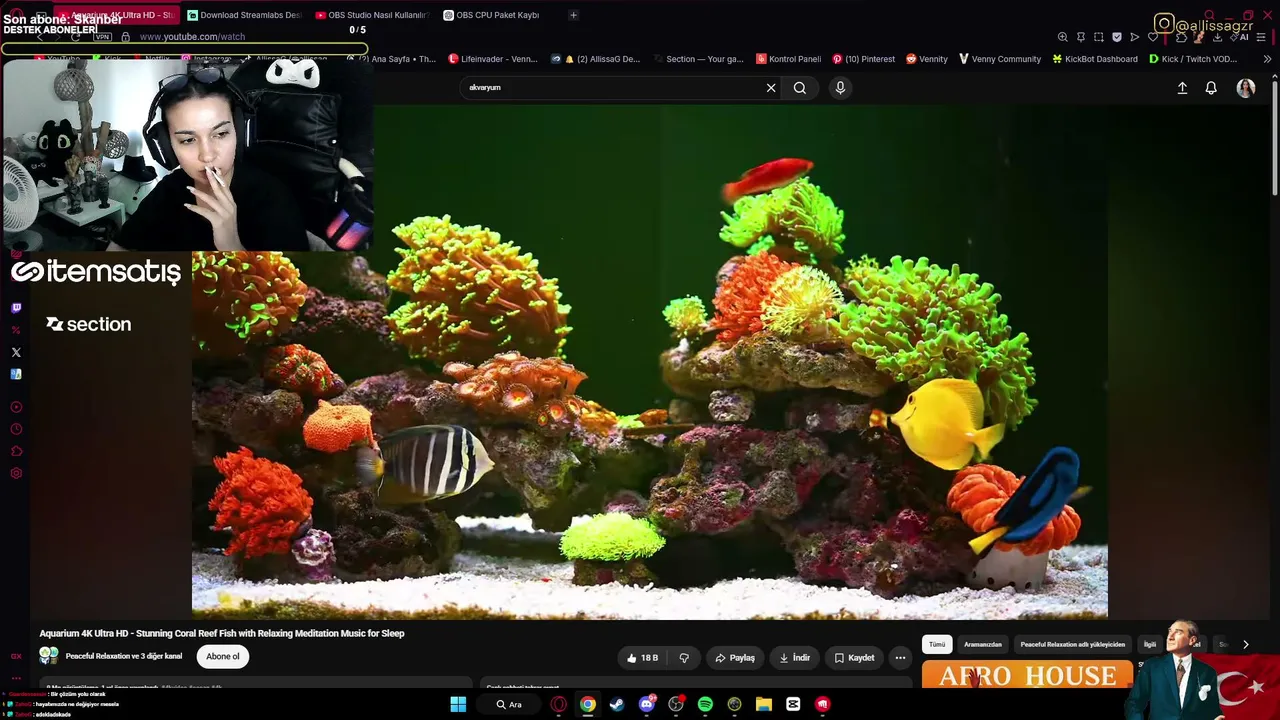Open the Windows Start menu

tap(458, 704)
